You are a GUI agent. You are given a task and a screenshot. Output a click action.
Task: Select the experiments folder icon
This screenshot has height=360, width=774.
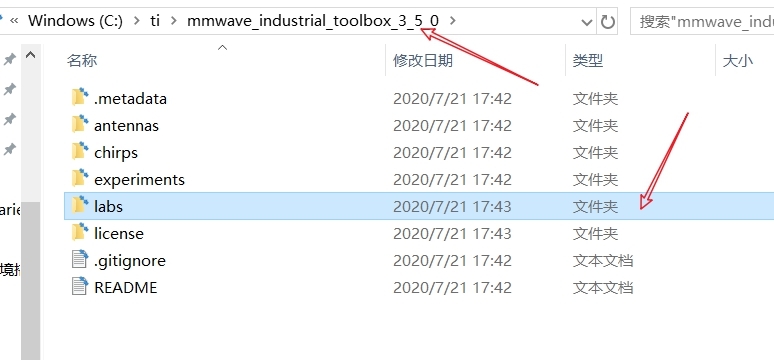(x=80, y=178)
